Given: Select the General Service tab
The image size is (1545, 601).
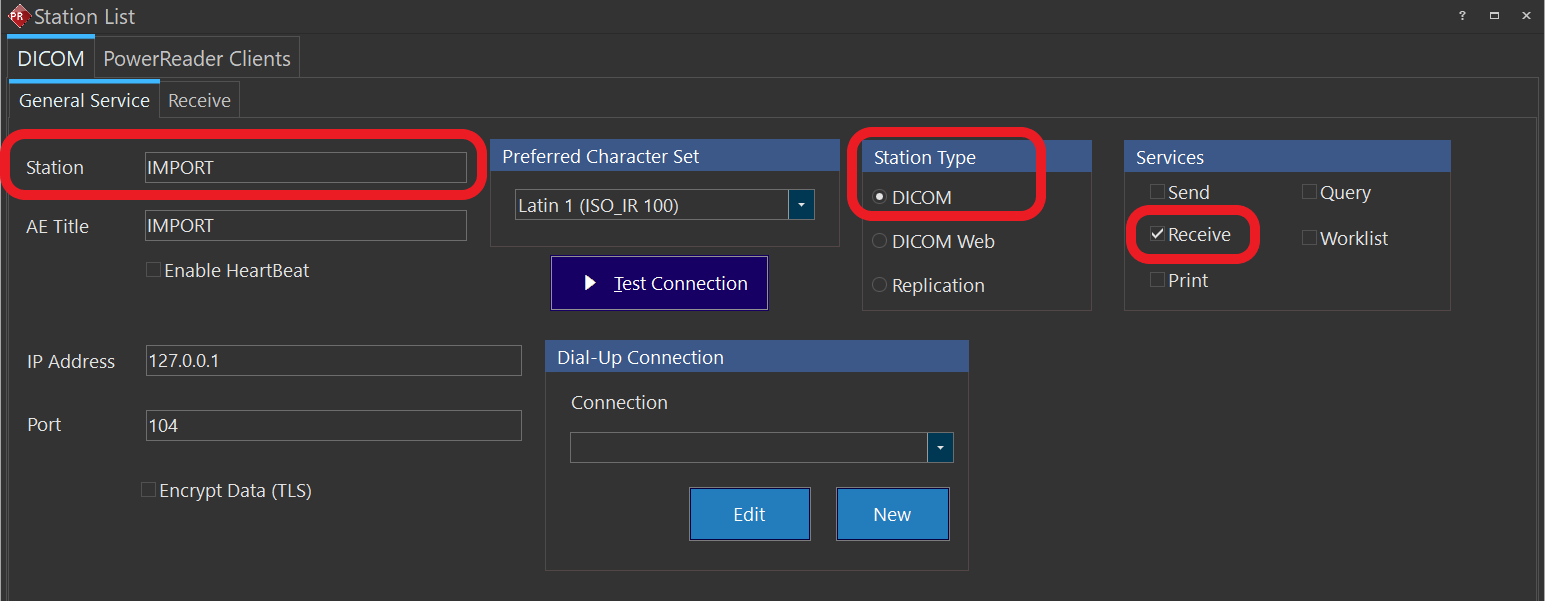Looking at the screenshot, I should [x=84, y=101].
